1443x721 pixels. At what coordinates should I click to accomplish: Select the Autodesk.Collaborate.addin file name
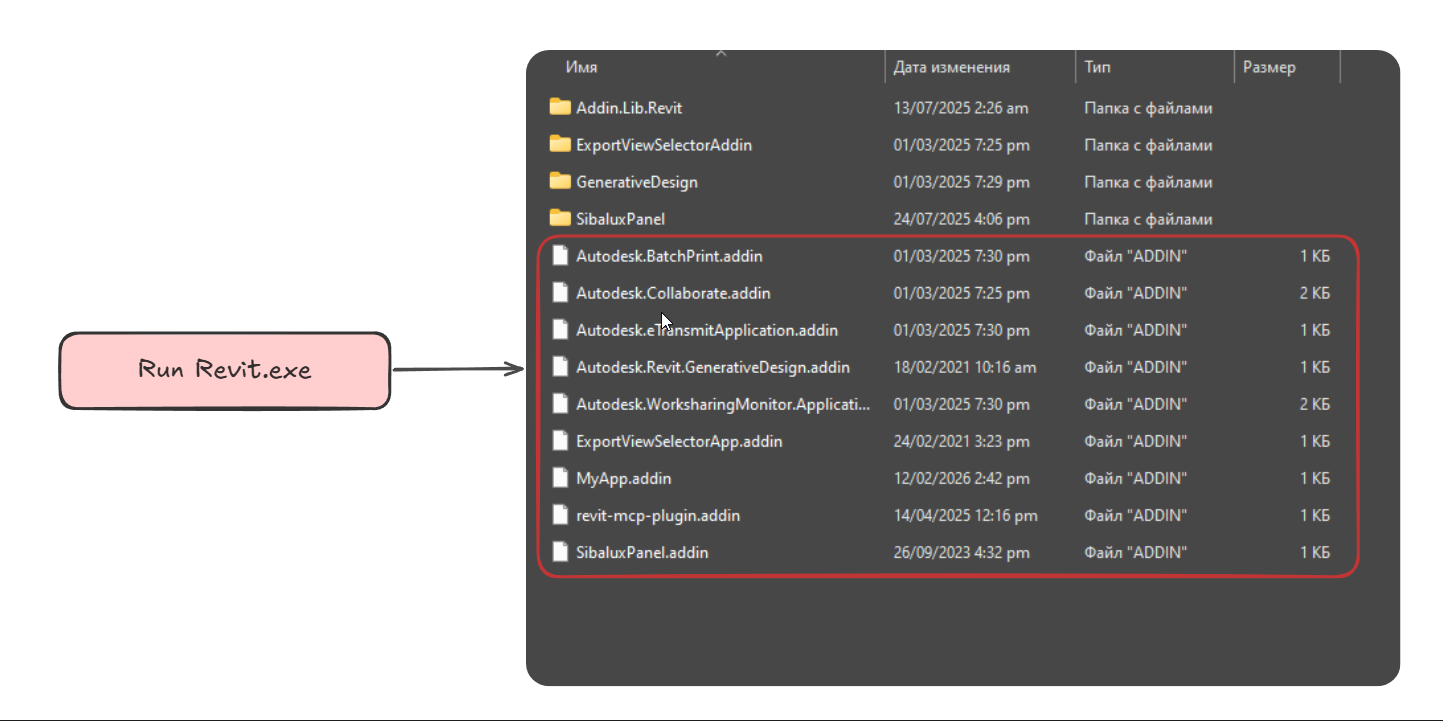[672, 293]
